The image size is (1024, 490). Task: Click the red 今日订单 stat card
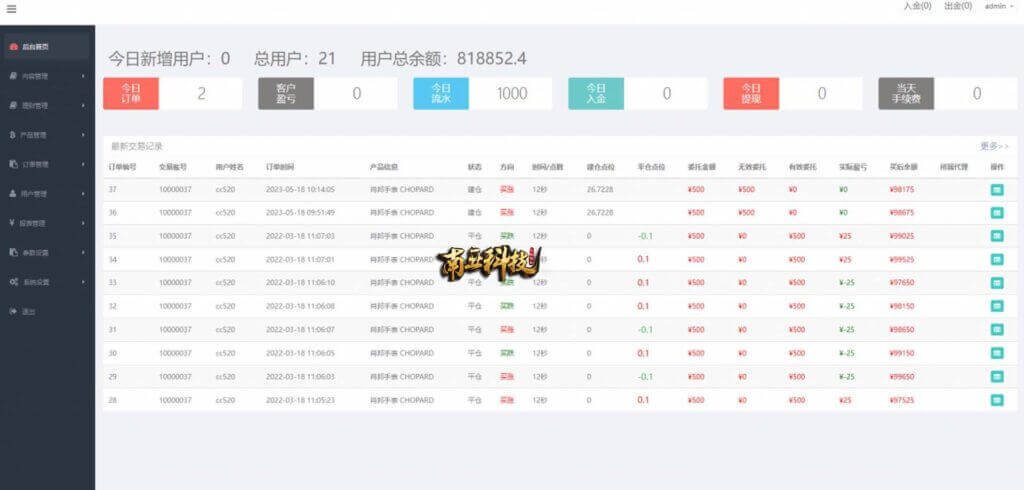pos(130,94)
